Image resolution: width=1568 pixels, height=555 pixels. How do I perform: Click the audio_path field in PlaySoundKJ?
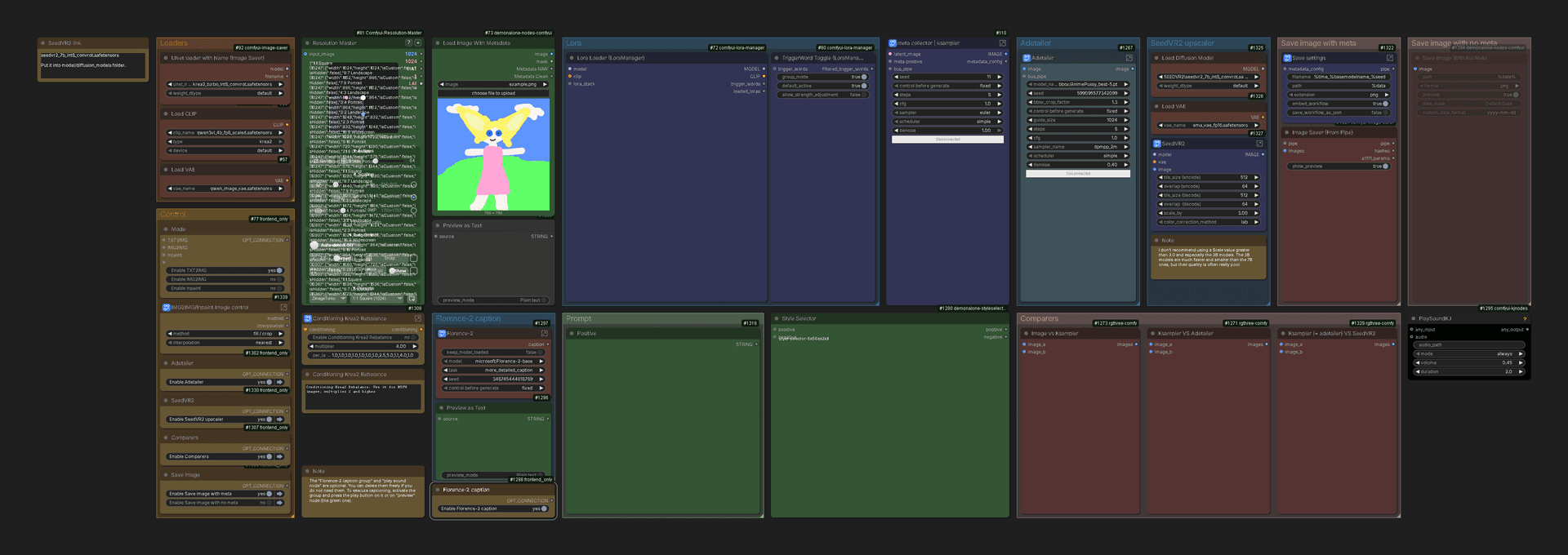pyautogui.click(x=1469, y=344)
